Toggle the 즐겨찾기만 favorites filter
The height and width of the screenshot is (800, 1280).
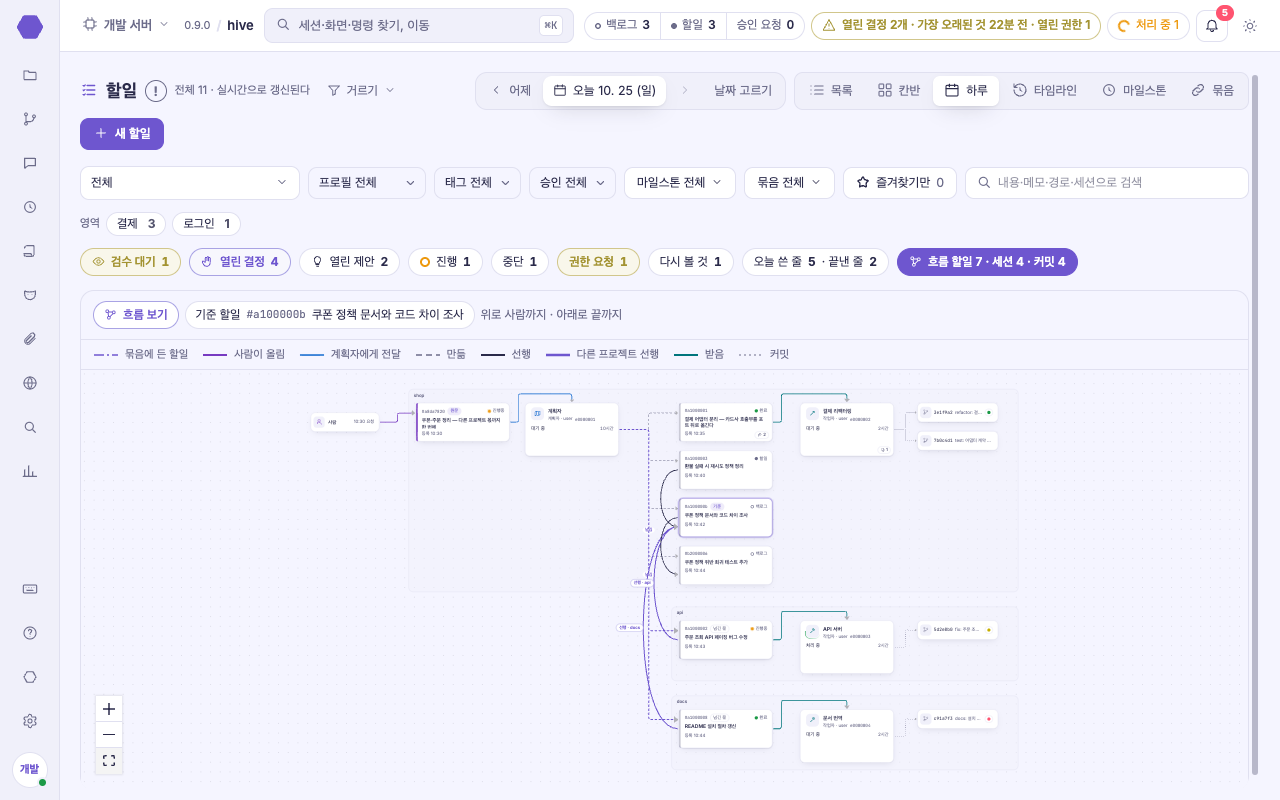click(x=900, y=183)
